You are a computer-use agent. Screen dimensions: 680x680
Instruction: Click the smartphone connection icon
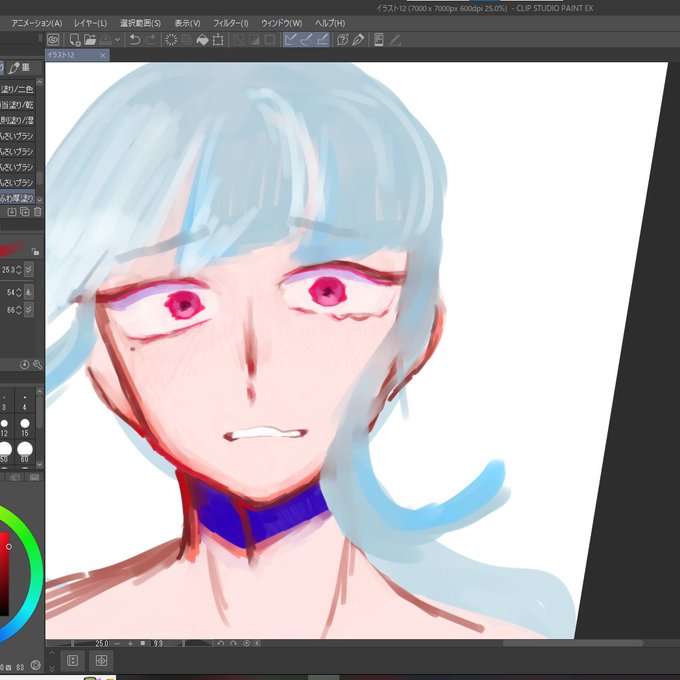pyautogui.click(x=379, y=40)
